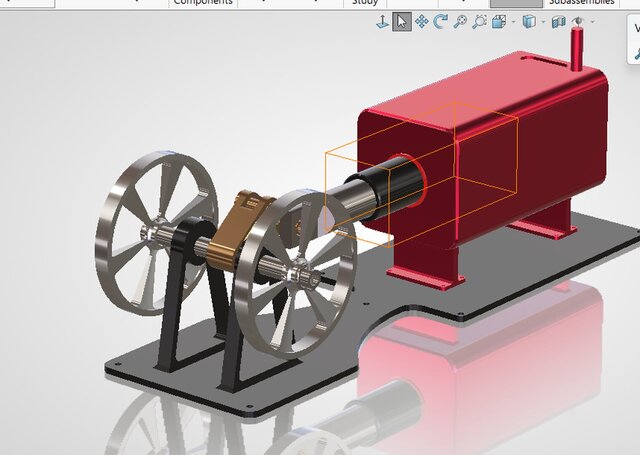The width and height of the screenshot is (640, 455).
Task: Open the View Orientation cube icon
Action: pos(499,22)
